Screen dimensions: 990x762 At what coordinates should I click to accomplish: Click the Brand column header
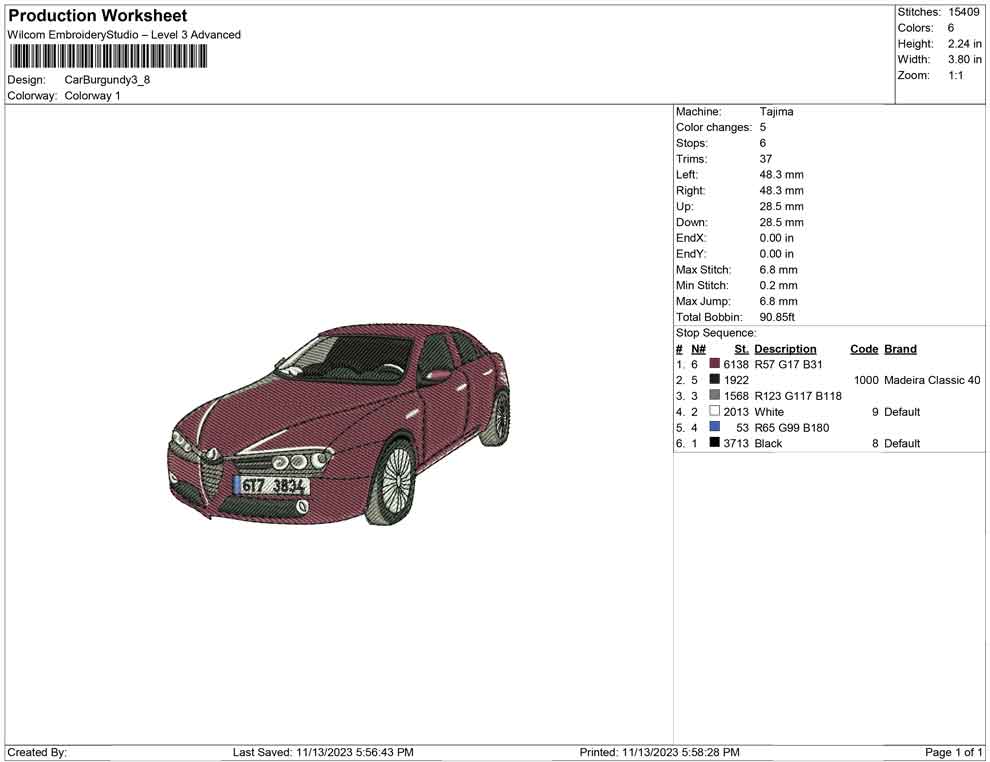pos(899,348)
